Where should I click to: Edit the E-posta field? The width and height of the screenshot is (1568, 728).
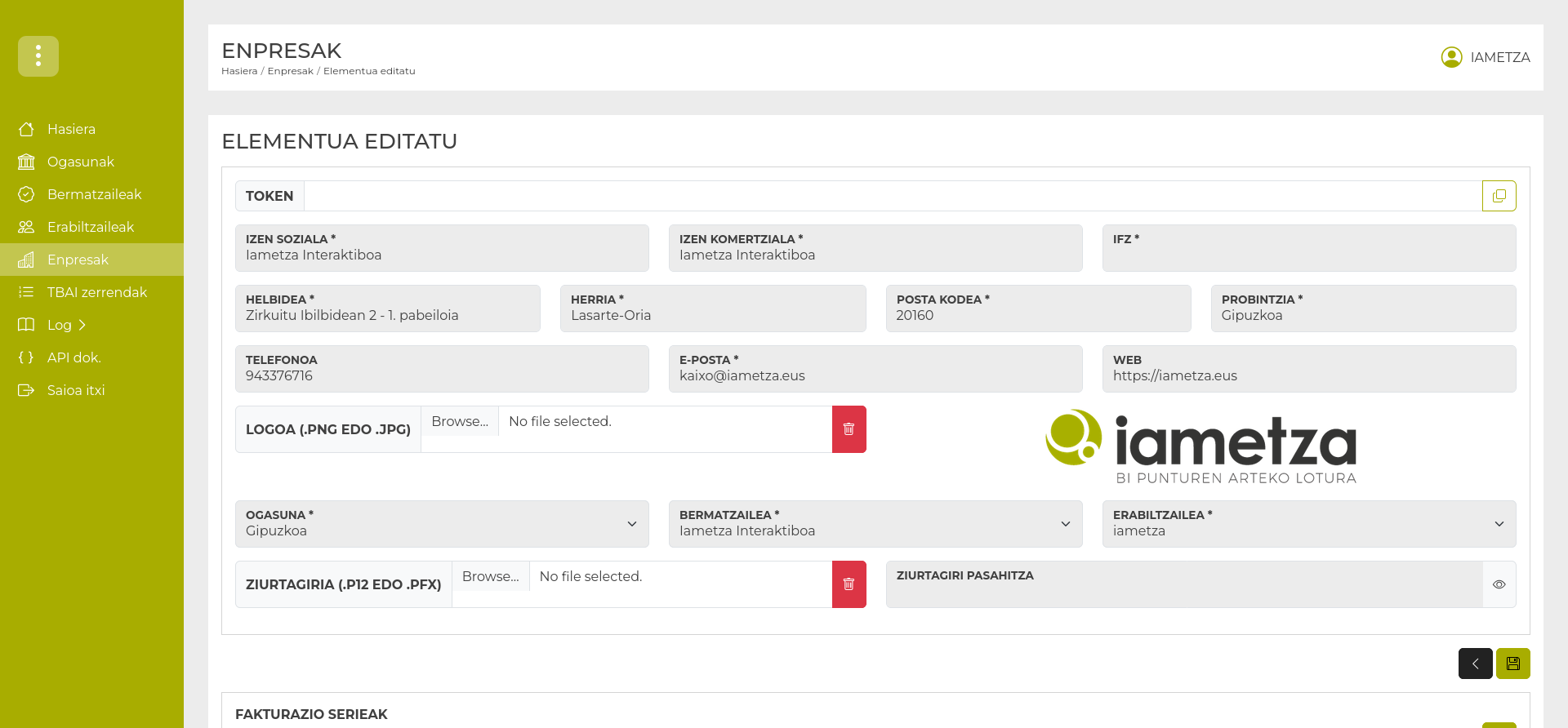[x=875, y=369]
